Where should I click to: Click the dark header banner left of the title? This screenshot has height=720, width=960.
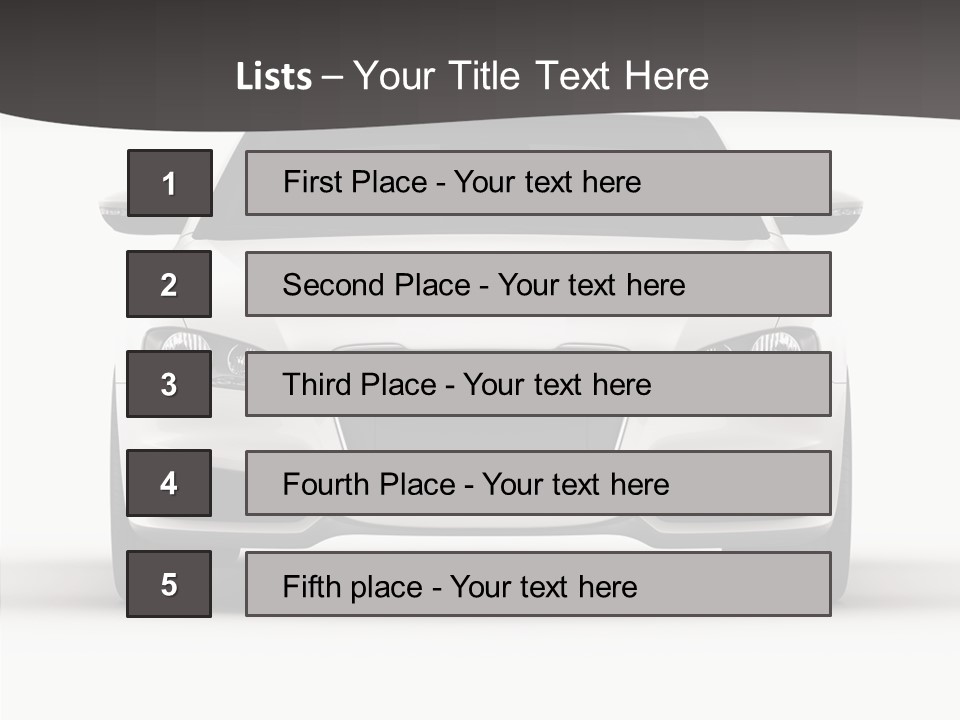(x=110, y=60)
